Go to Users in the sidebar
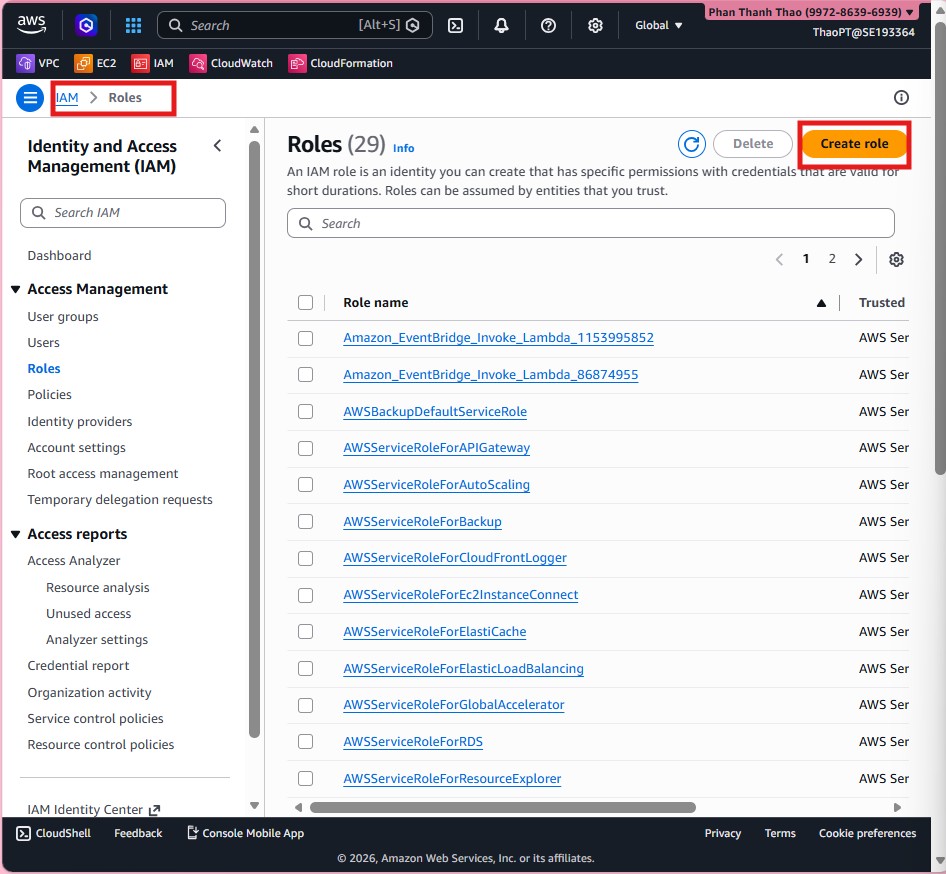The image size is (946, 874). [44, 343]
